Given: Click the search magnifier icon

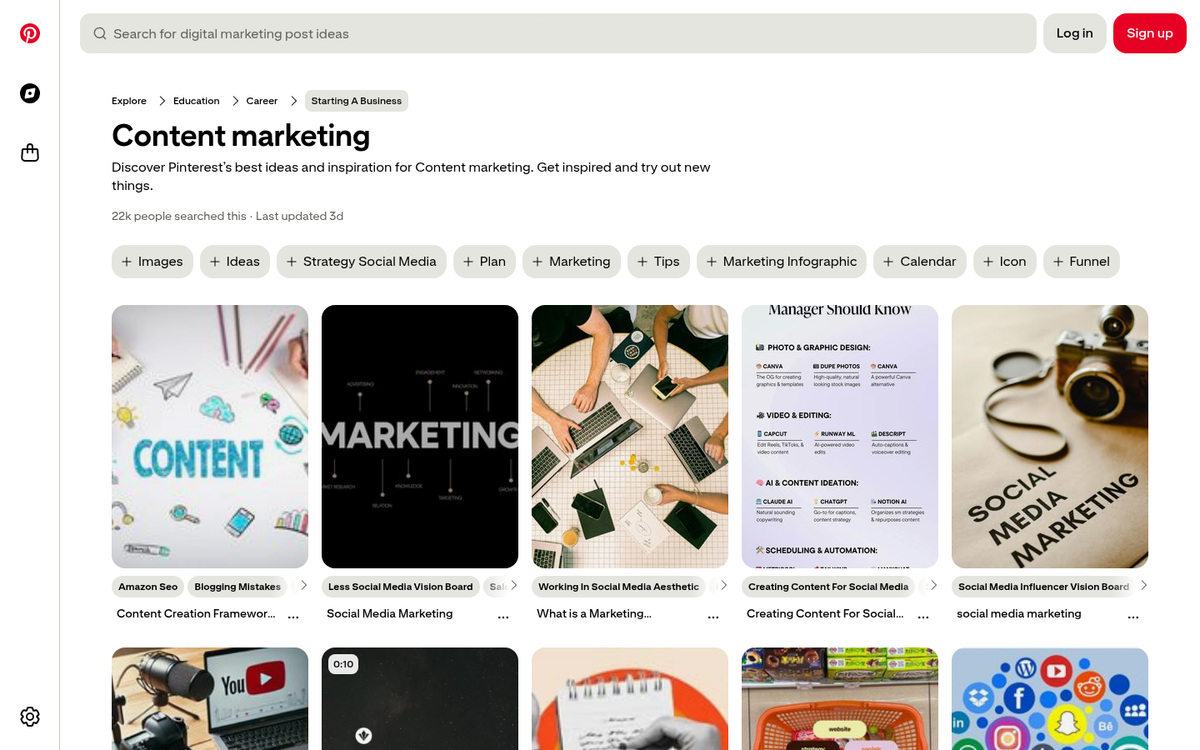Looking at the screenshot, I should 99,33.
